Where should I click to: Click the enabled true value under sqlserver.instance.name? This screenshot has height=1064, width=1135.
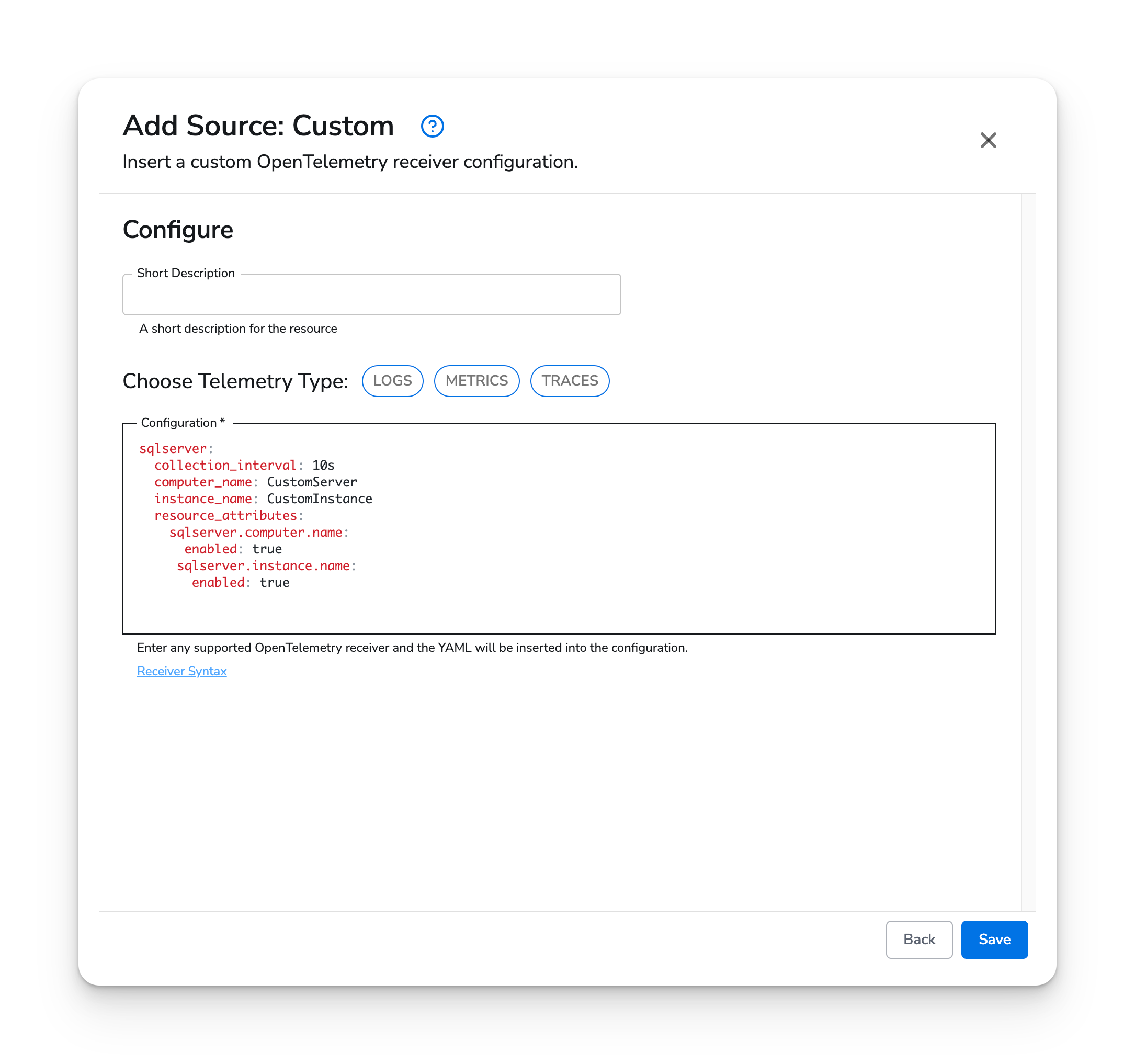coord(275,582)
